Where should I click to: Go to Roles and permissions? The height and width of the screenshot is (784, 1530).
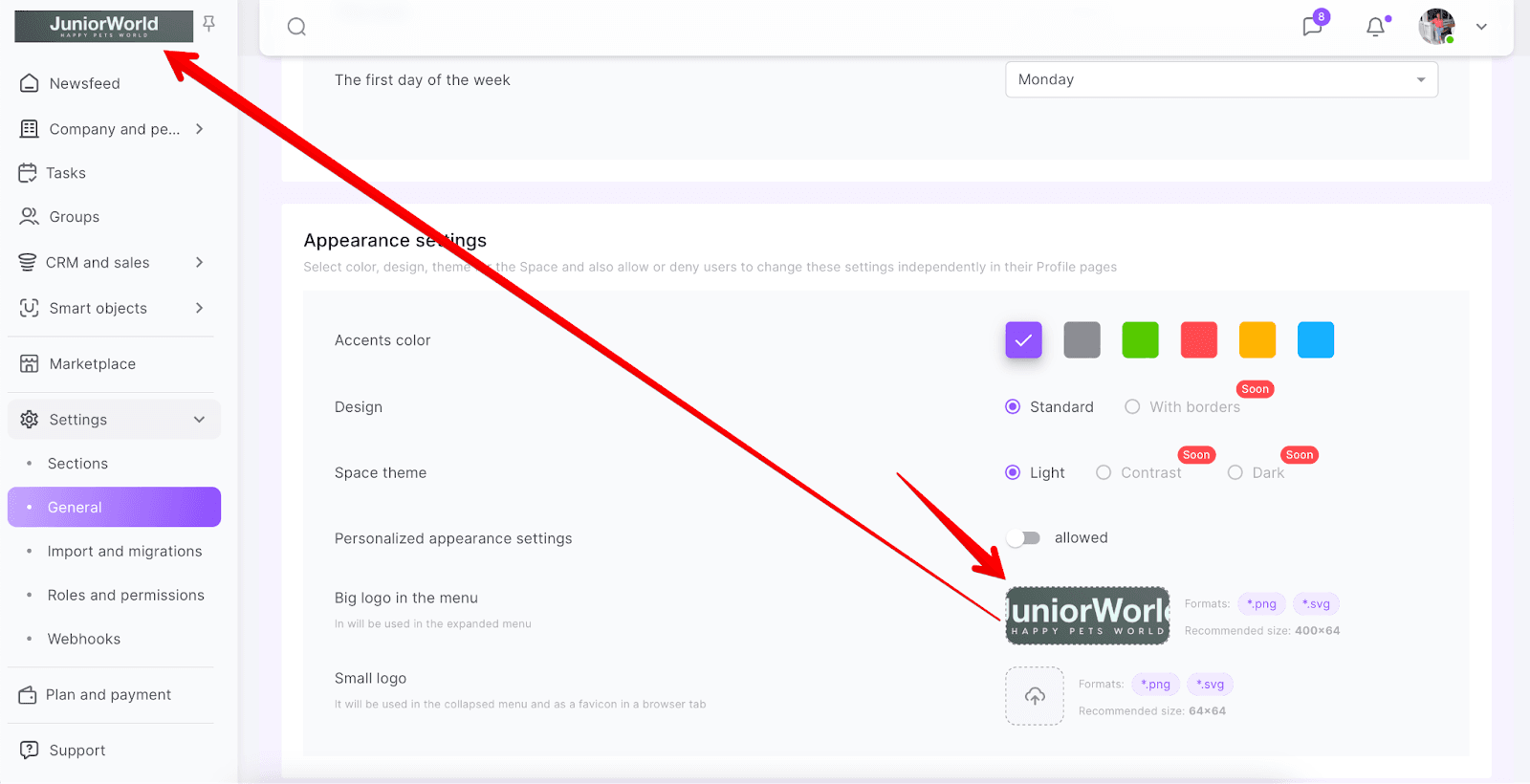[125, 596]
